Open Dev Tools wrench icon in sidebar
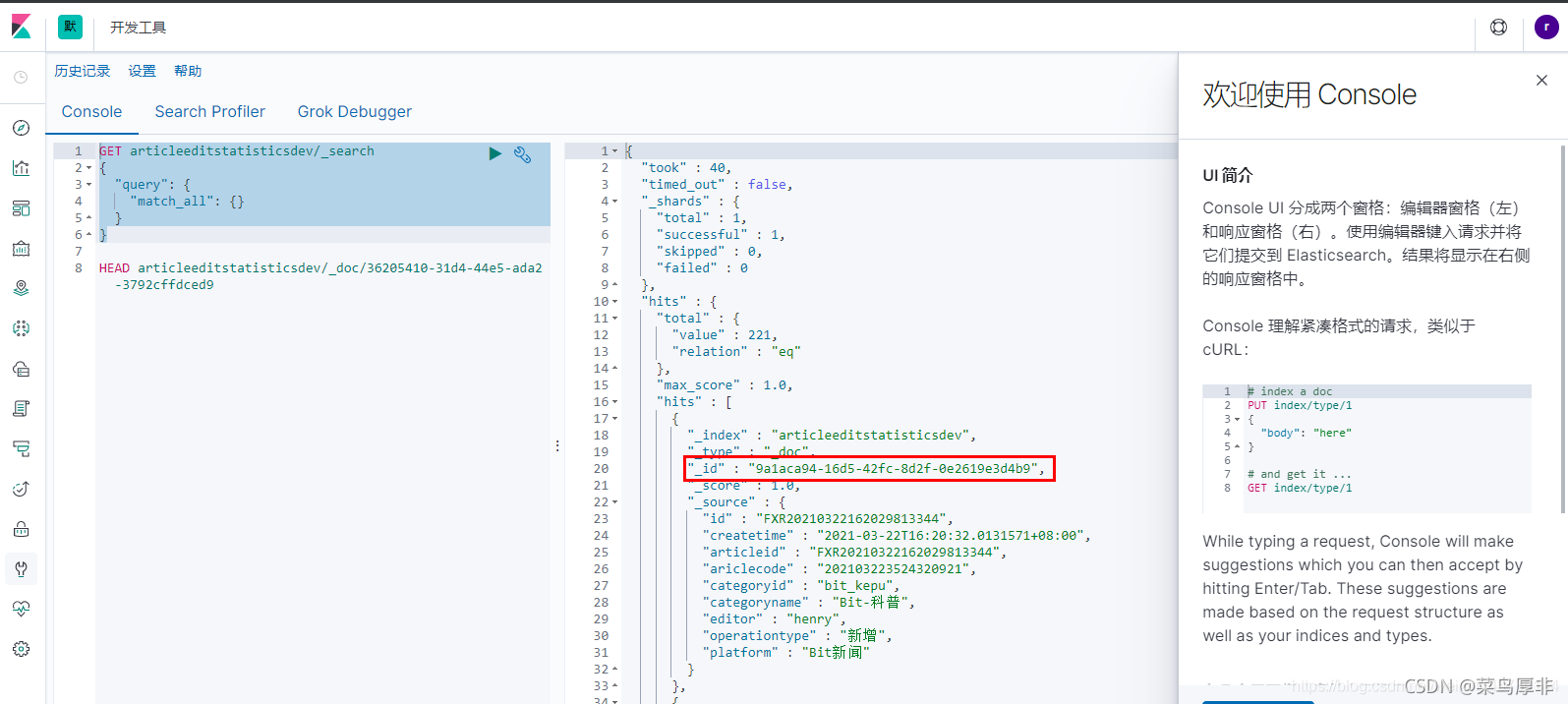The width and height of the screenshot is (1568, 704). [x=21, y=569]
